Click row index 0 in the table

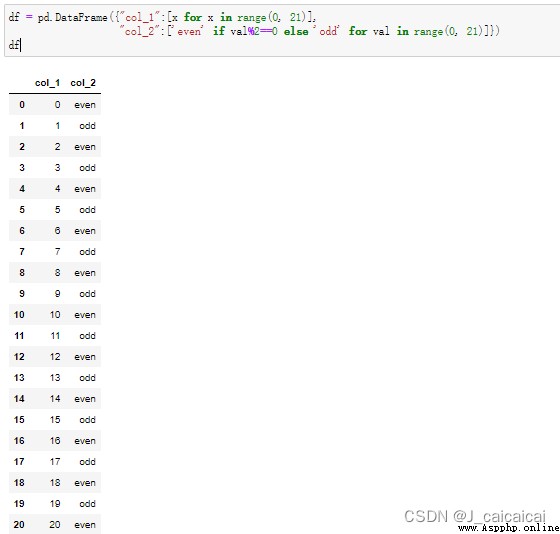(x=22, y=105)
